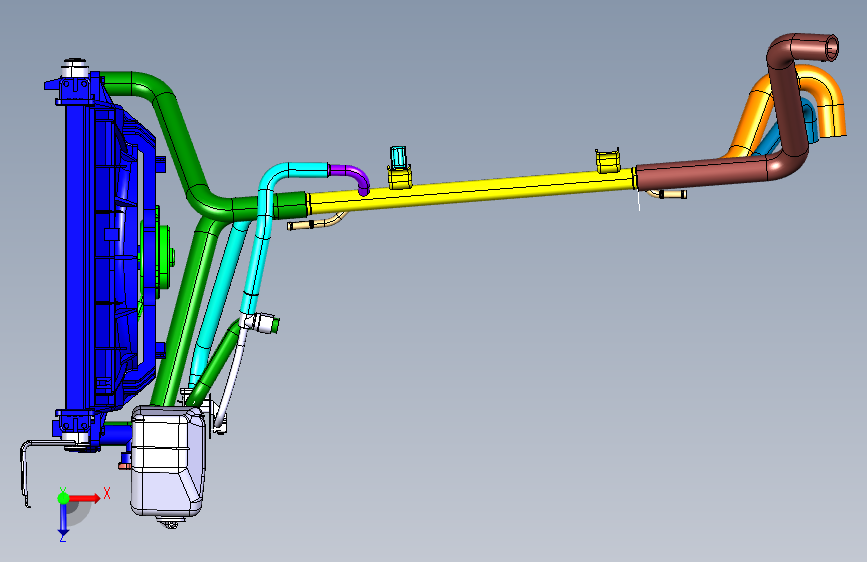Click the red X axis arrow
Image resolution: width=867 pixels, height=562 pixels.
pos(86,498)
